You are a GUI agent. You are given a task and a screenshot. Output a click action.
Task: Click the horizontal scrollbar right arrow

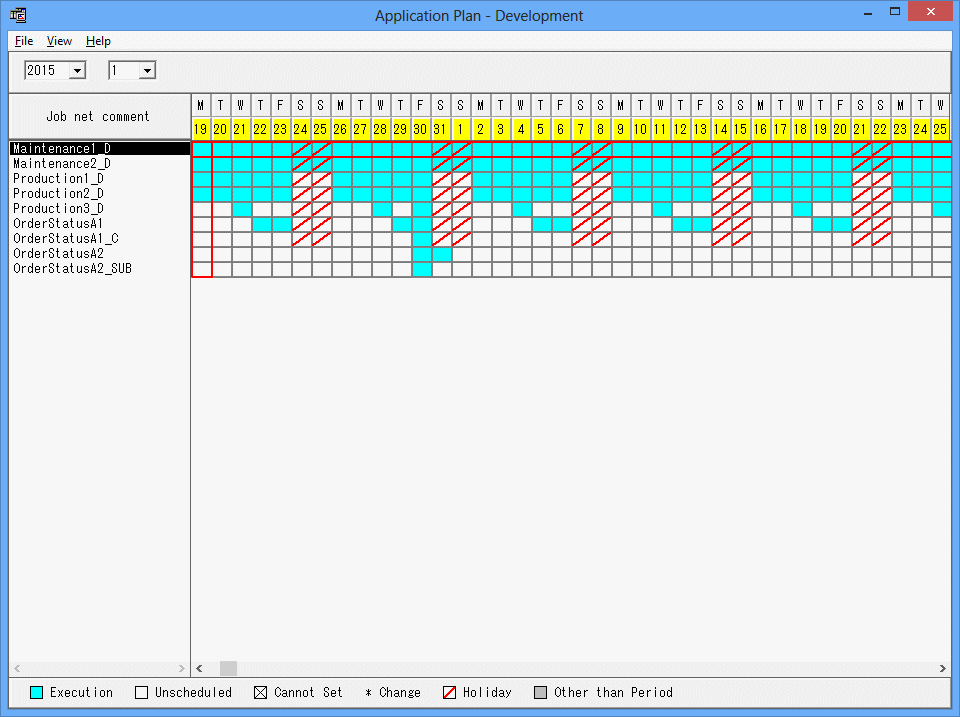click(942, 668)
